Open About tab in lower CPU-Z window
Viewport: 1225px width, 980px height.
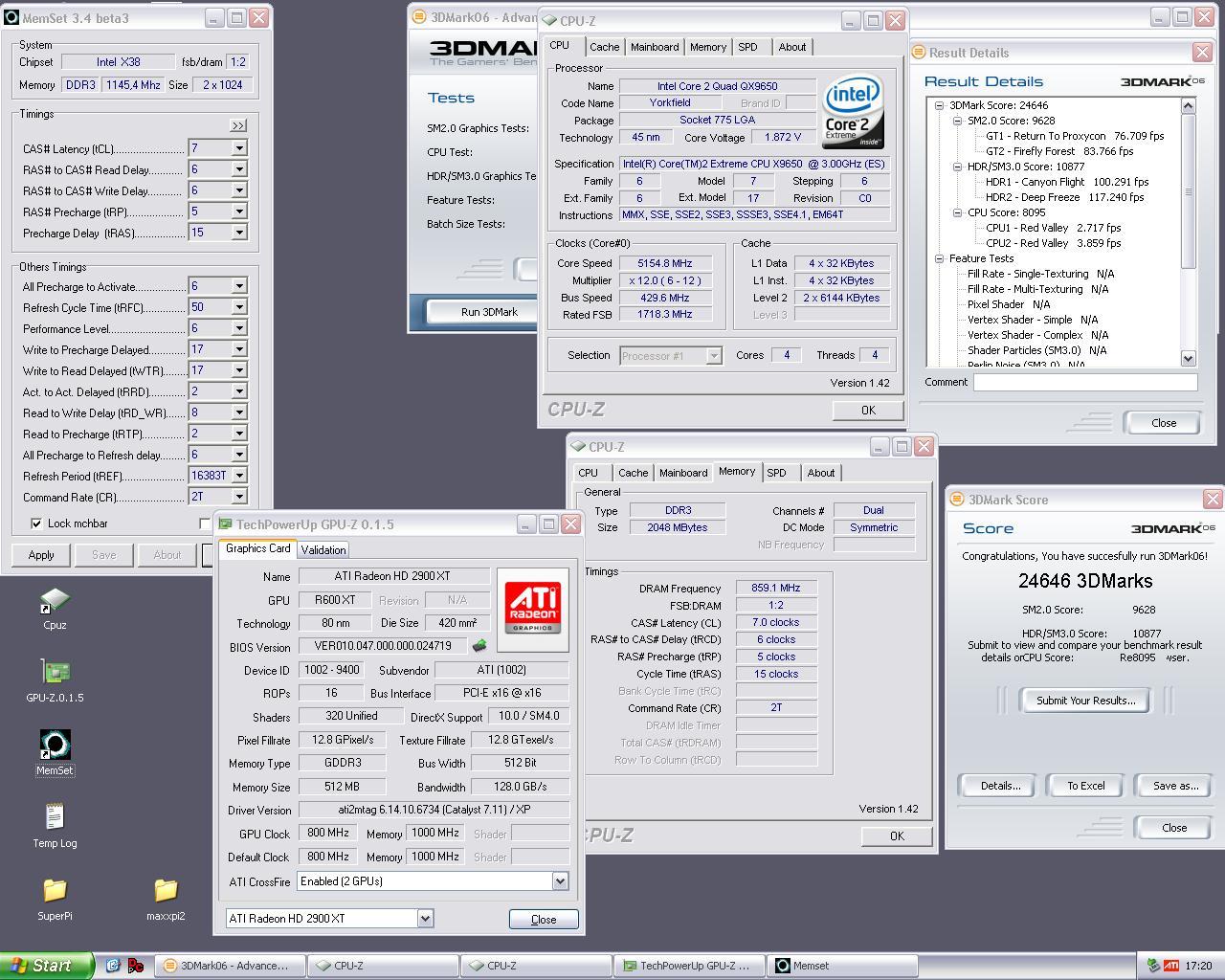(x=821, y=473)
